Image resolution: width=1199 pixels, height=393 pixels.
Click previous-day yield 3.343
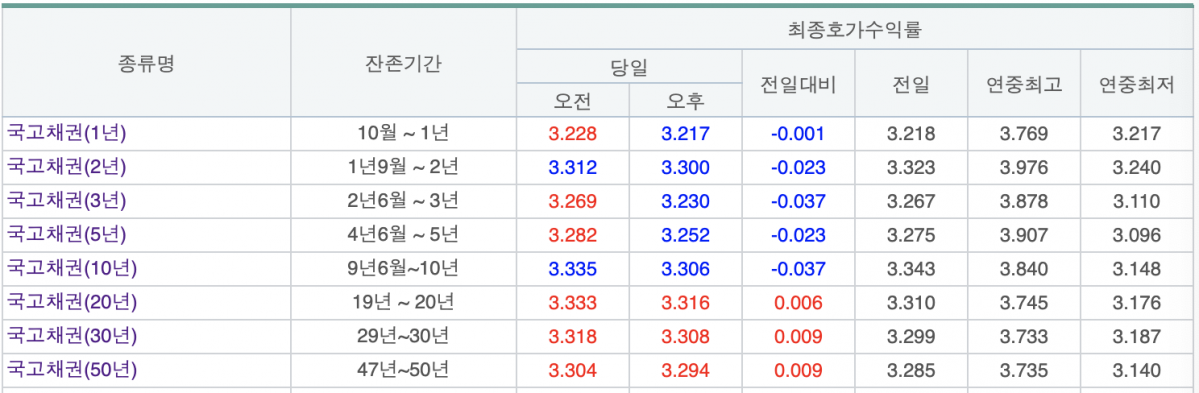911,268
